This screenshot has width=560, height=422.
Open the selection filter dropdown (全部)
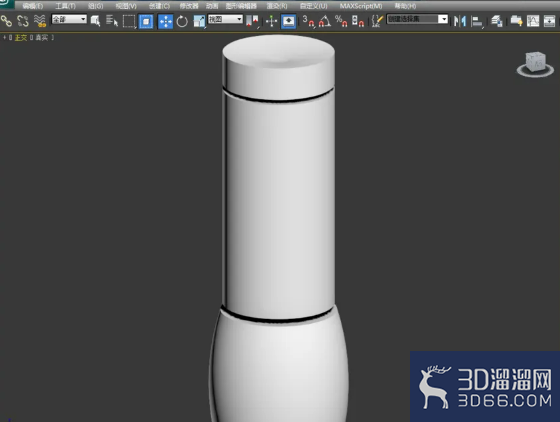pos(69,19)
